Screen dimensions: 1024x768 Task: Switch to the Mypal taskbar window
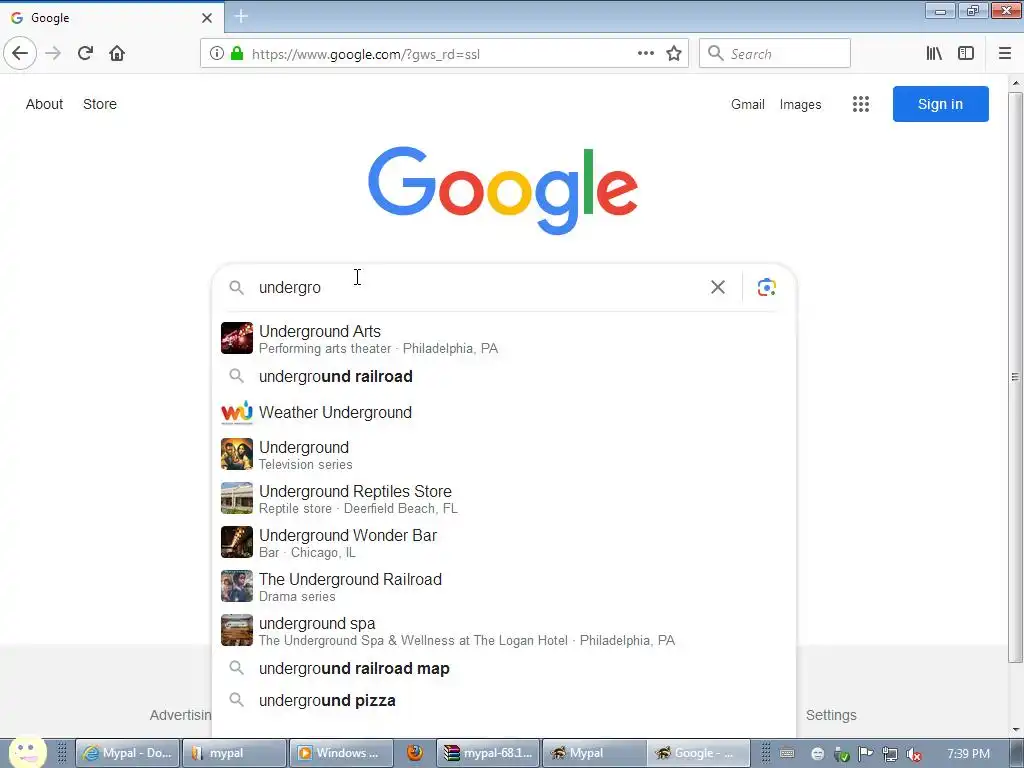[x=595, y=753]
